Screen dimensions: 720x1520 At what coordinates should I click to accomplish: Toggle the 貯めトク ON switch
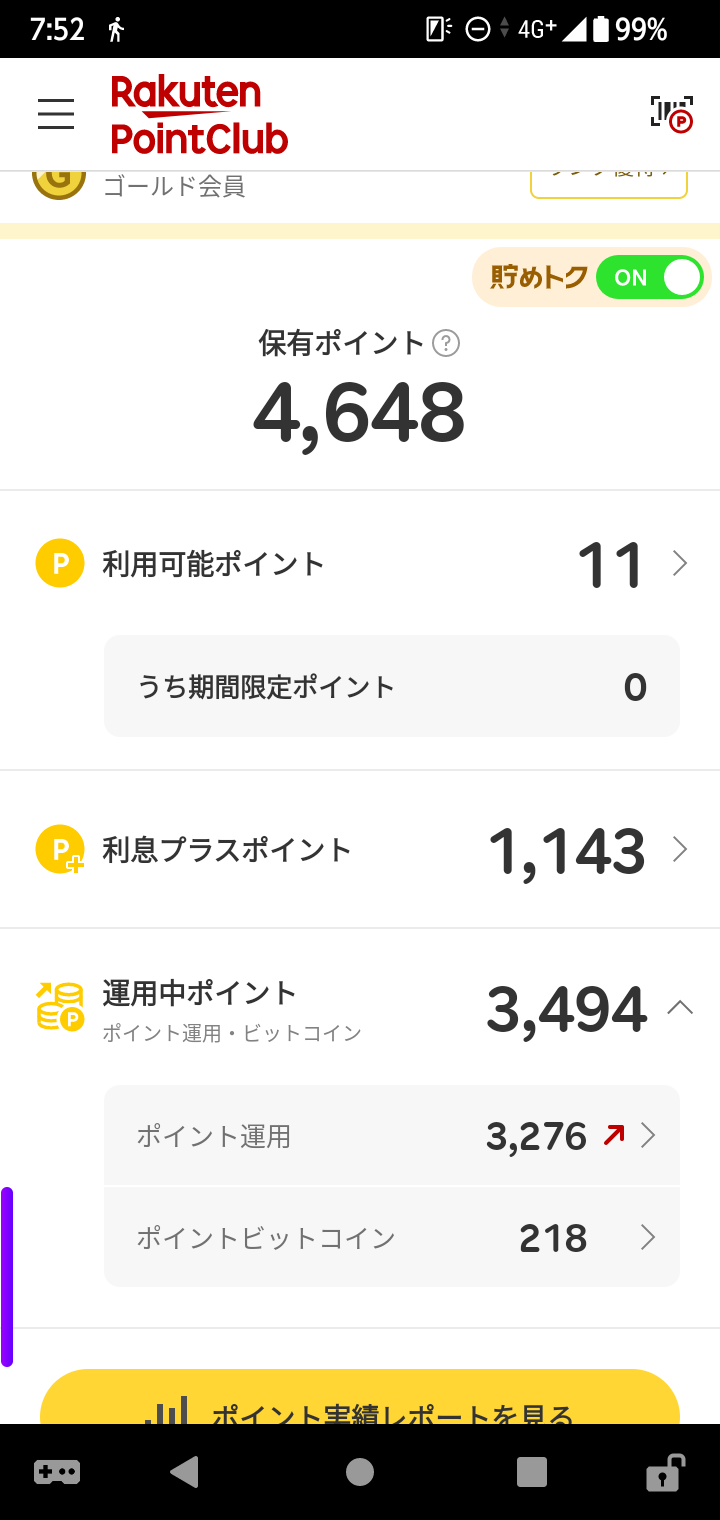click(x=649, y=278)
